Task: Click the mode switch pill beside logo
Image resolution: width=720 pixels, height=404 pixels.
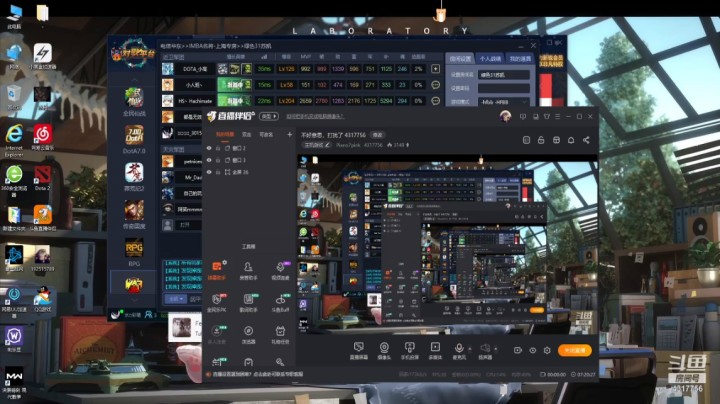Action: 269,116
